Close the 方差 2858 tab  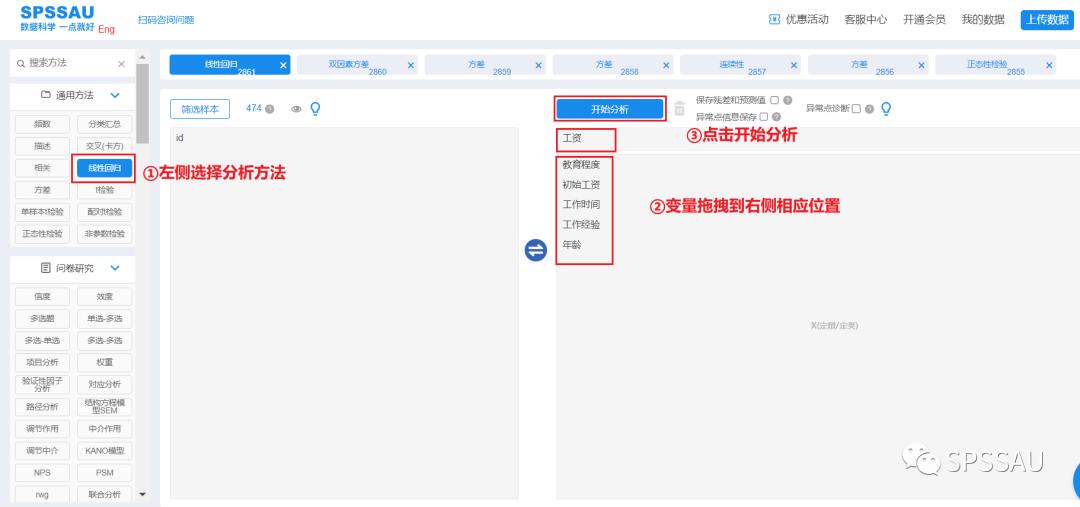[x=666, y=65]
